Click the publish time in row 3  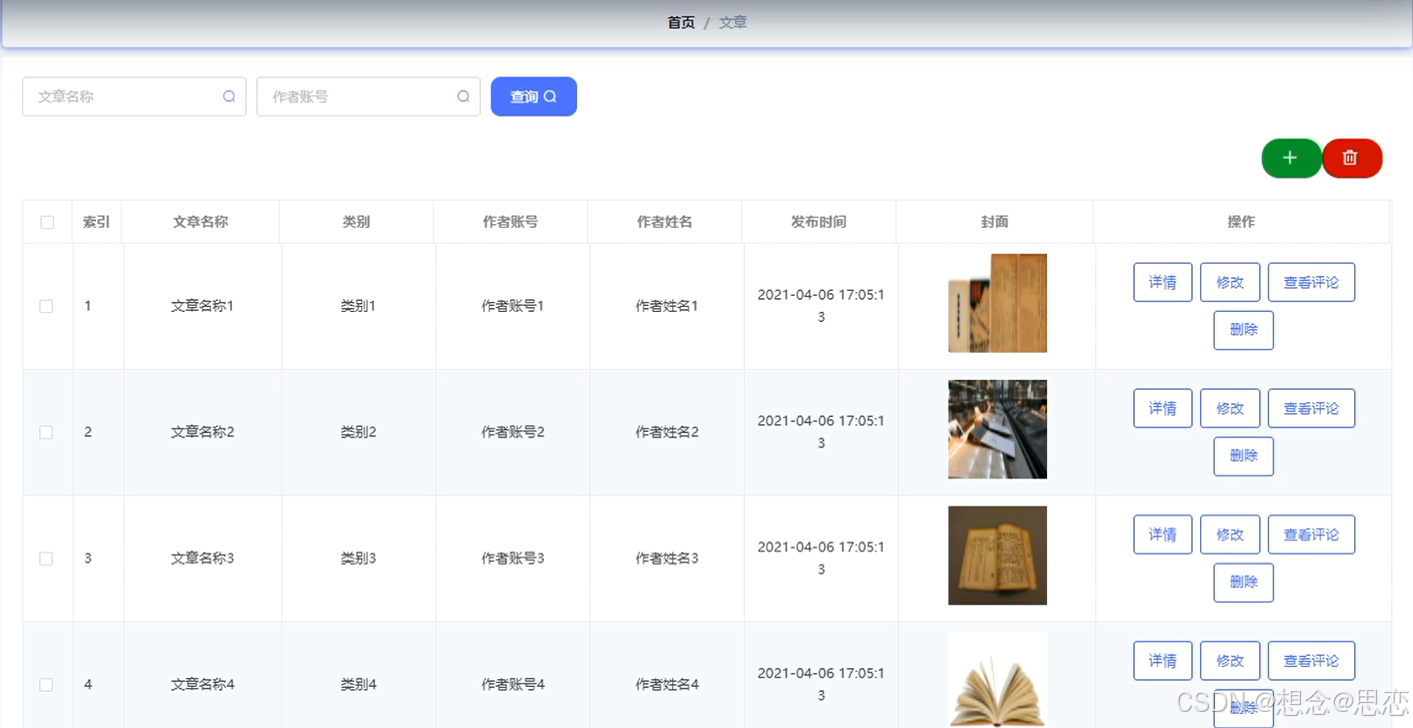(x=821, y=558)
